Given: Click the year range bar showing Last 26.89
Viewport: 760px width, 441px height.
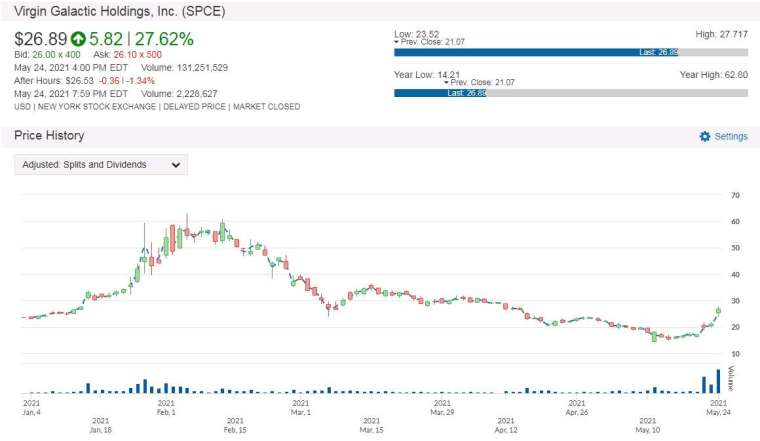Looking at the screenshot, I should (570, 93).
